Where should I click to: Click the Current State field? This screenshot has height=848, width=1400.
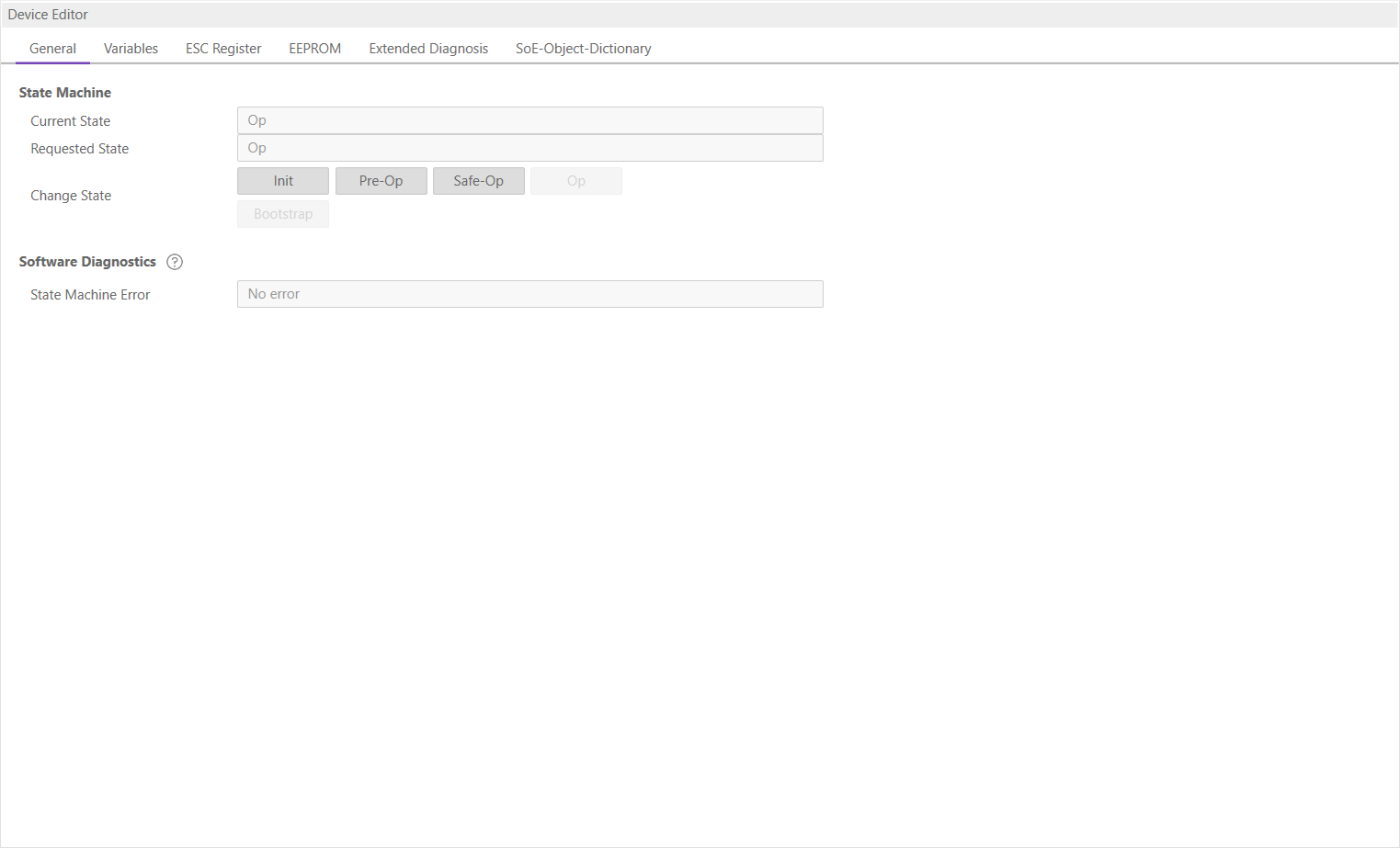[529, 120]
